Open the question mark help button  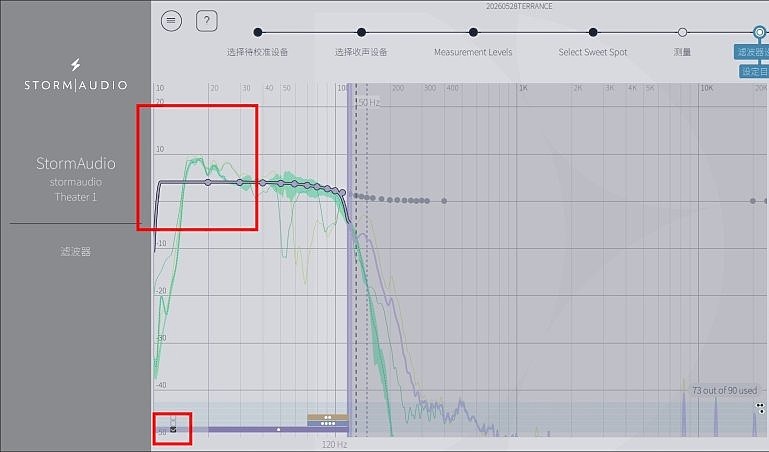tap(206, 21)
